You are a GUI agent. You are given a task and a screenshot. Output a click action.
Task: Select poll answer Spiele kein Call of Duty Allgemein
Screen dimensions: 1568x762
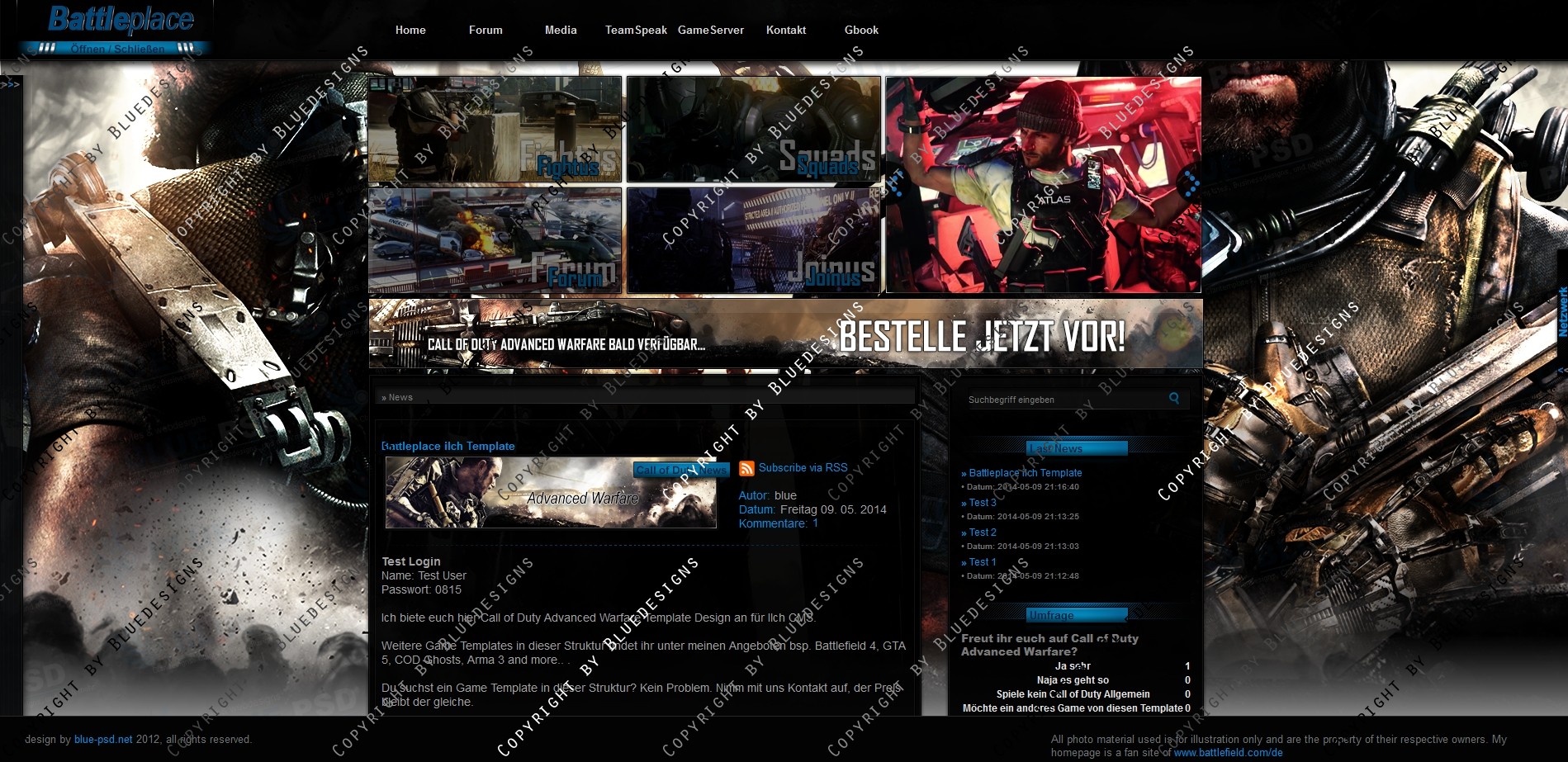pyautogui.click(x=1073, y=694)
